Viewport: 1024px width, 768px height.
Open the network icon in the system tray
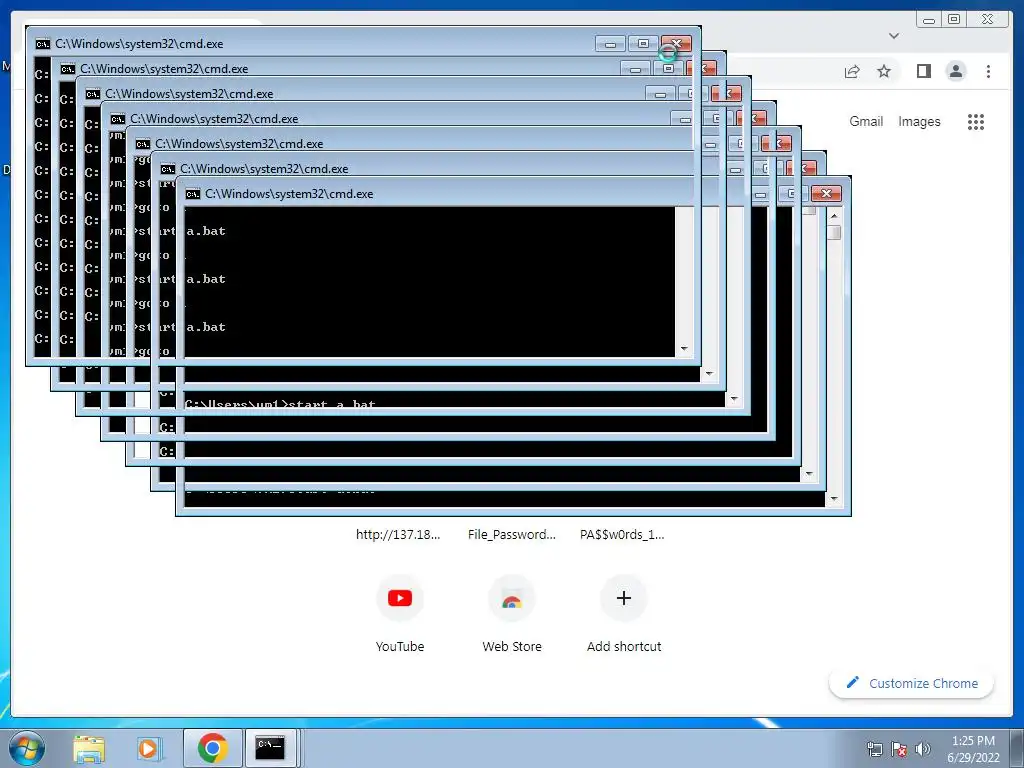pos(874,748)
